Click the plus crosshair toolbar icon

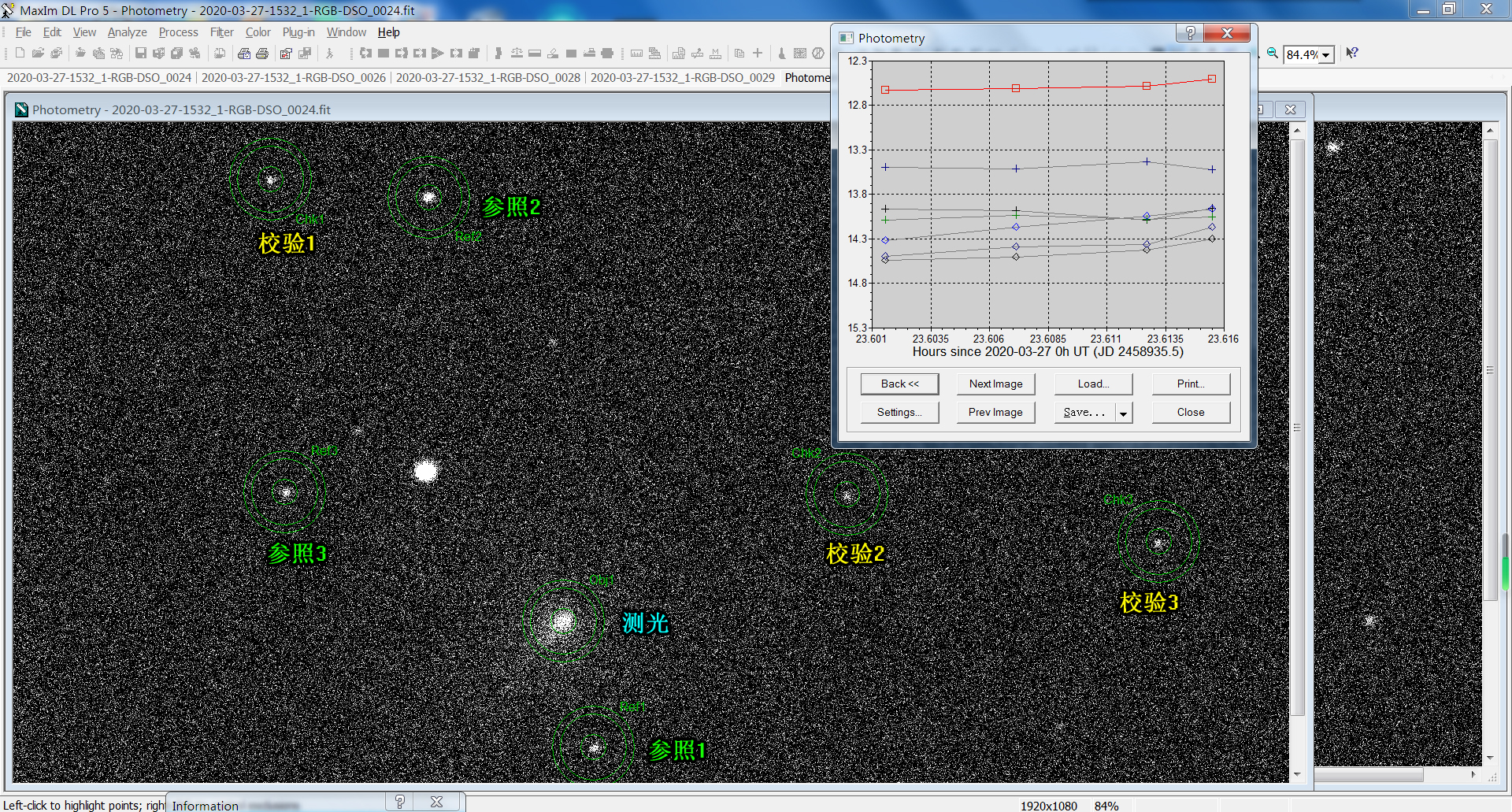[x=758, y=54]
